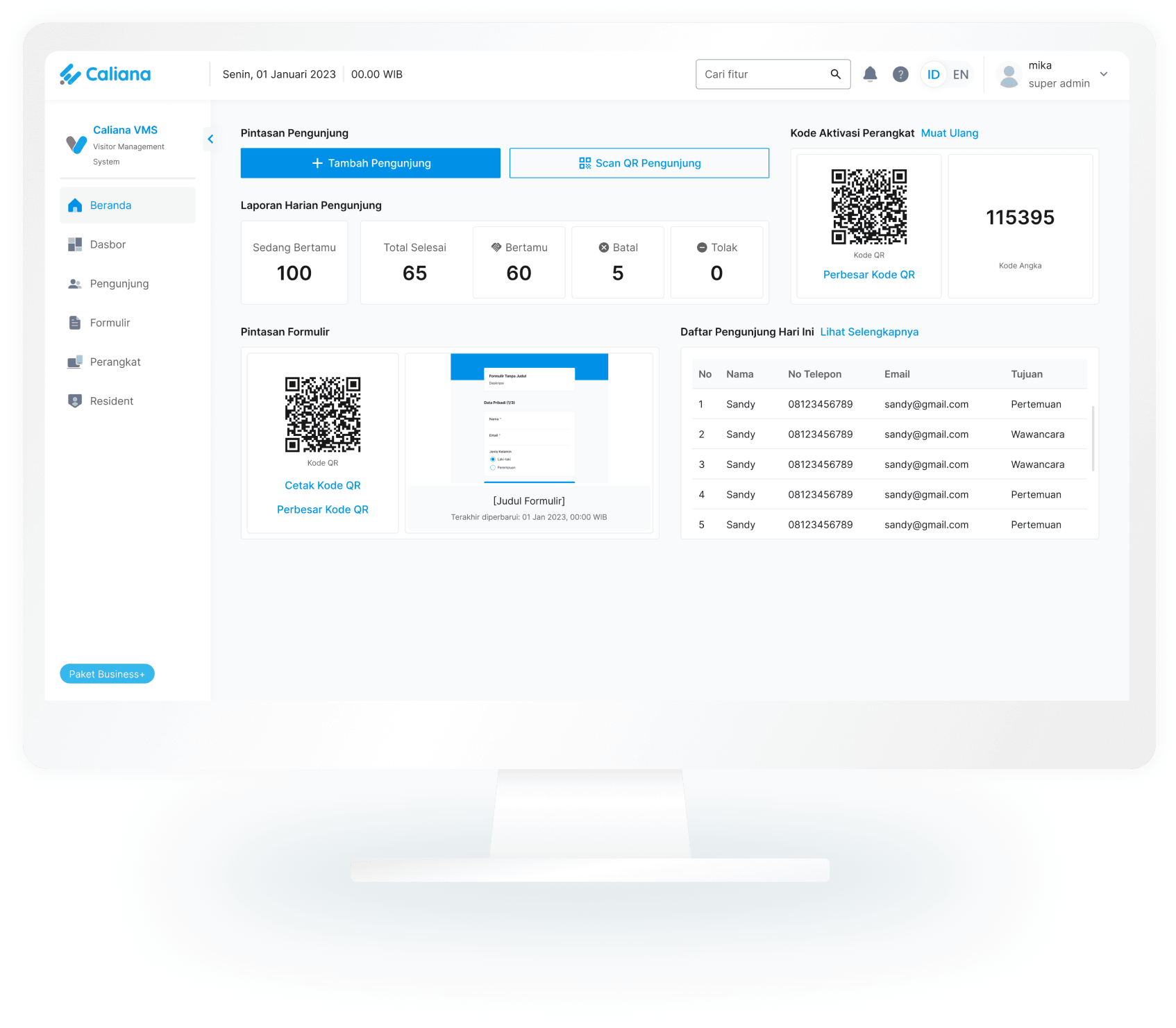Click the date Senin, 01 Januari 2023
1176x1028 pixels.
279,74
